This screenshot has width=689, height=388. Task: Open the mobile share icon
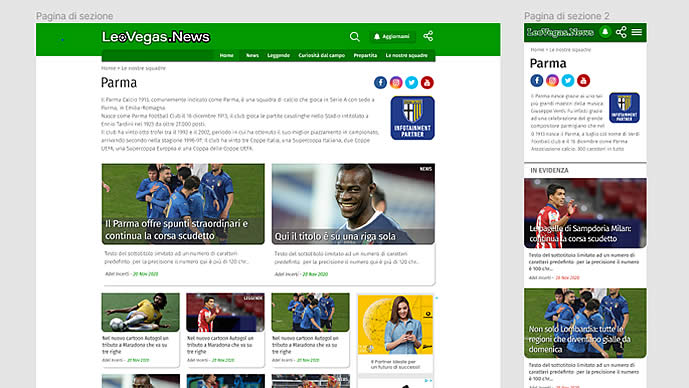click(x=621, y=32)
